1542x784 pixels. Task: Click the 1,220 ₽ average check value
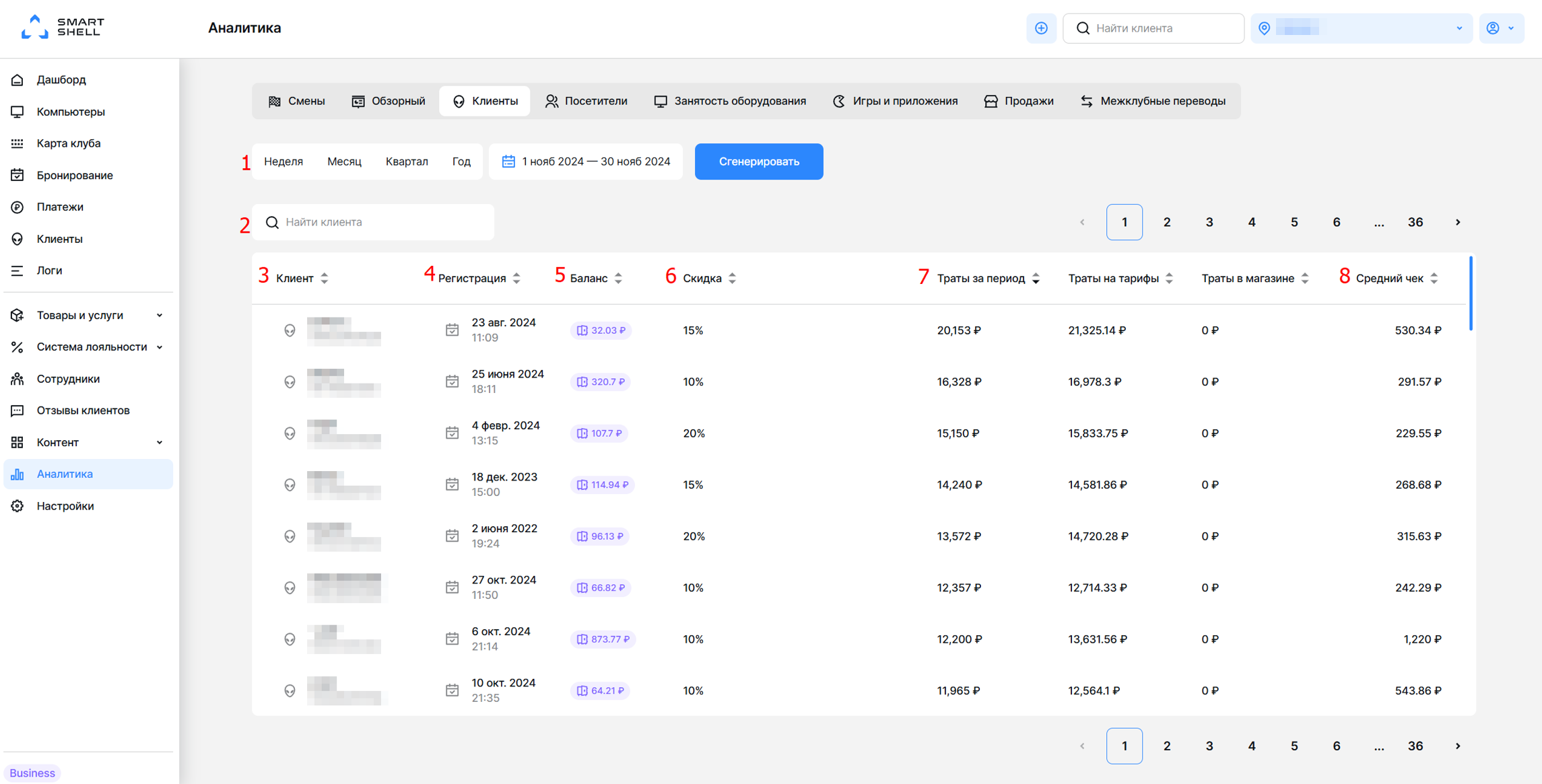pos(1422,639)
